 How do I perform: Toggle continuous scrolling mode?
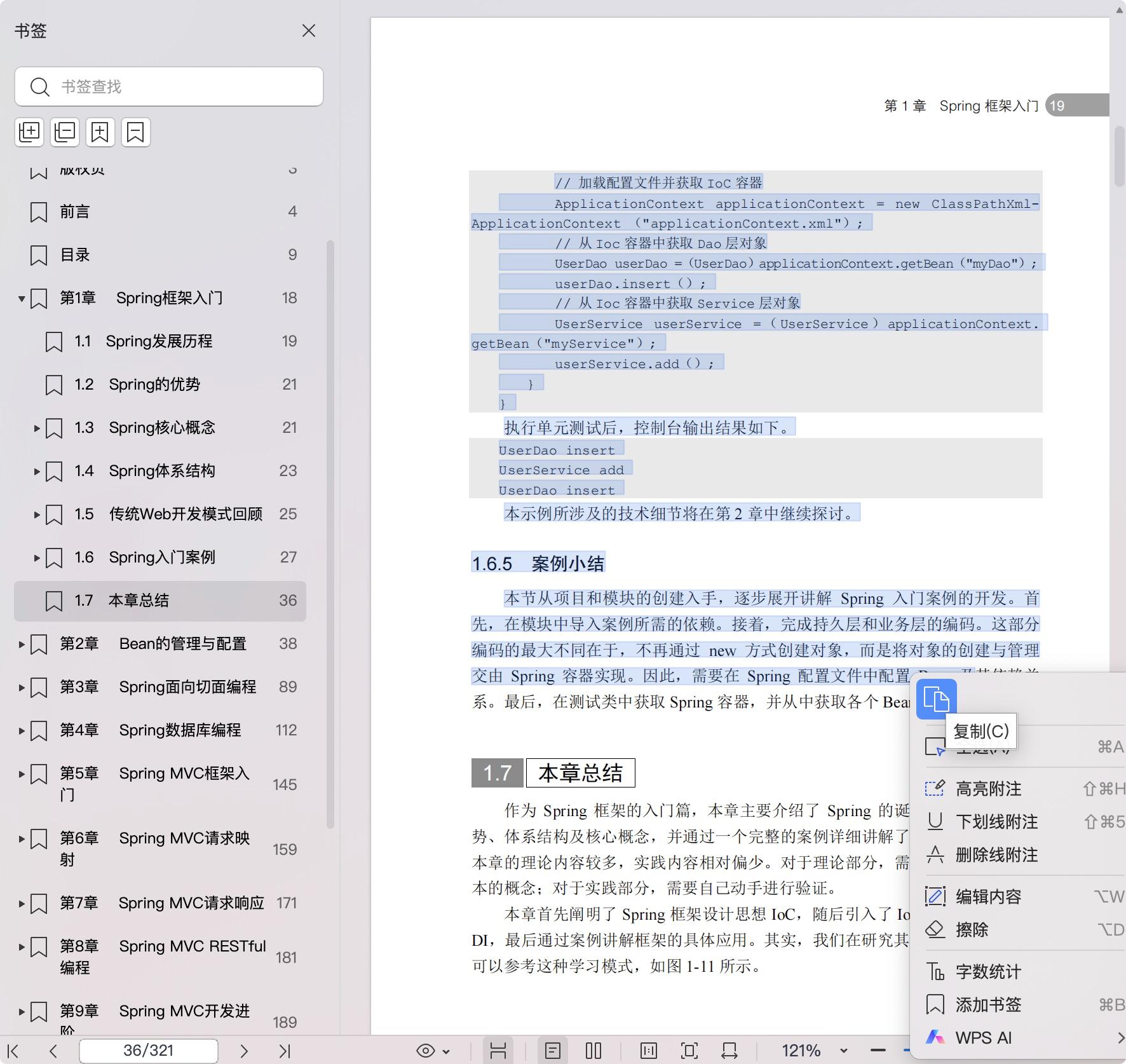click(498, 1051)
